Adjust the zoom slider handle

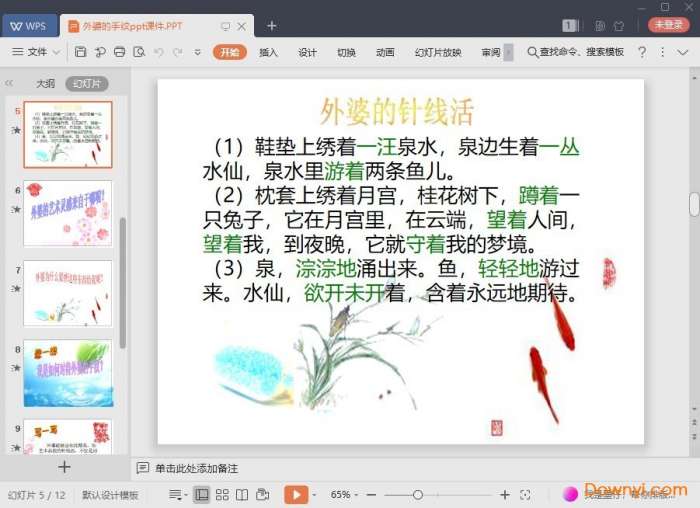tap(418, 495)
